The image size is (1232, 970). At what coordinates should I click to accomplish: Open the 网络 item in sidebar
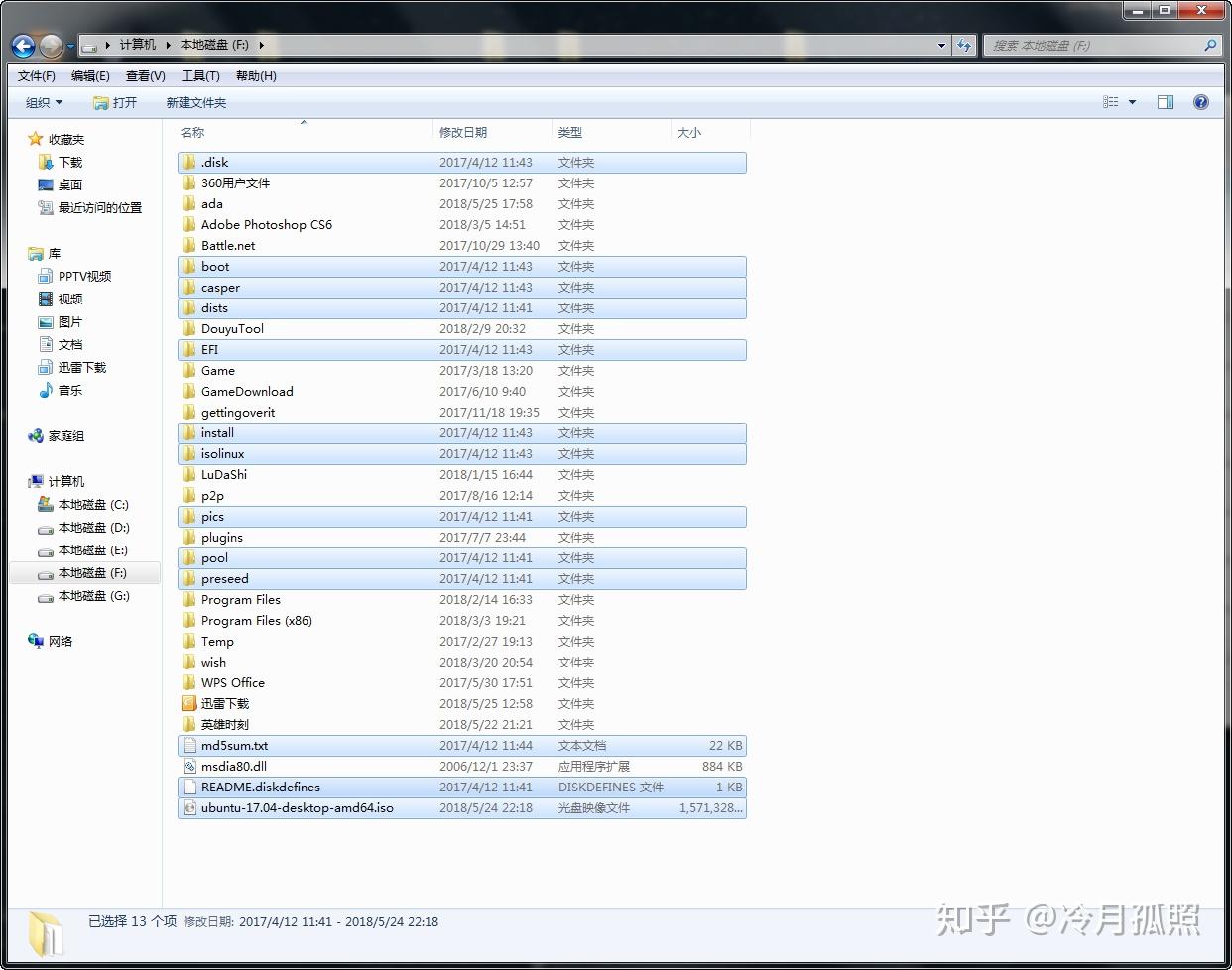(61, 641)
